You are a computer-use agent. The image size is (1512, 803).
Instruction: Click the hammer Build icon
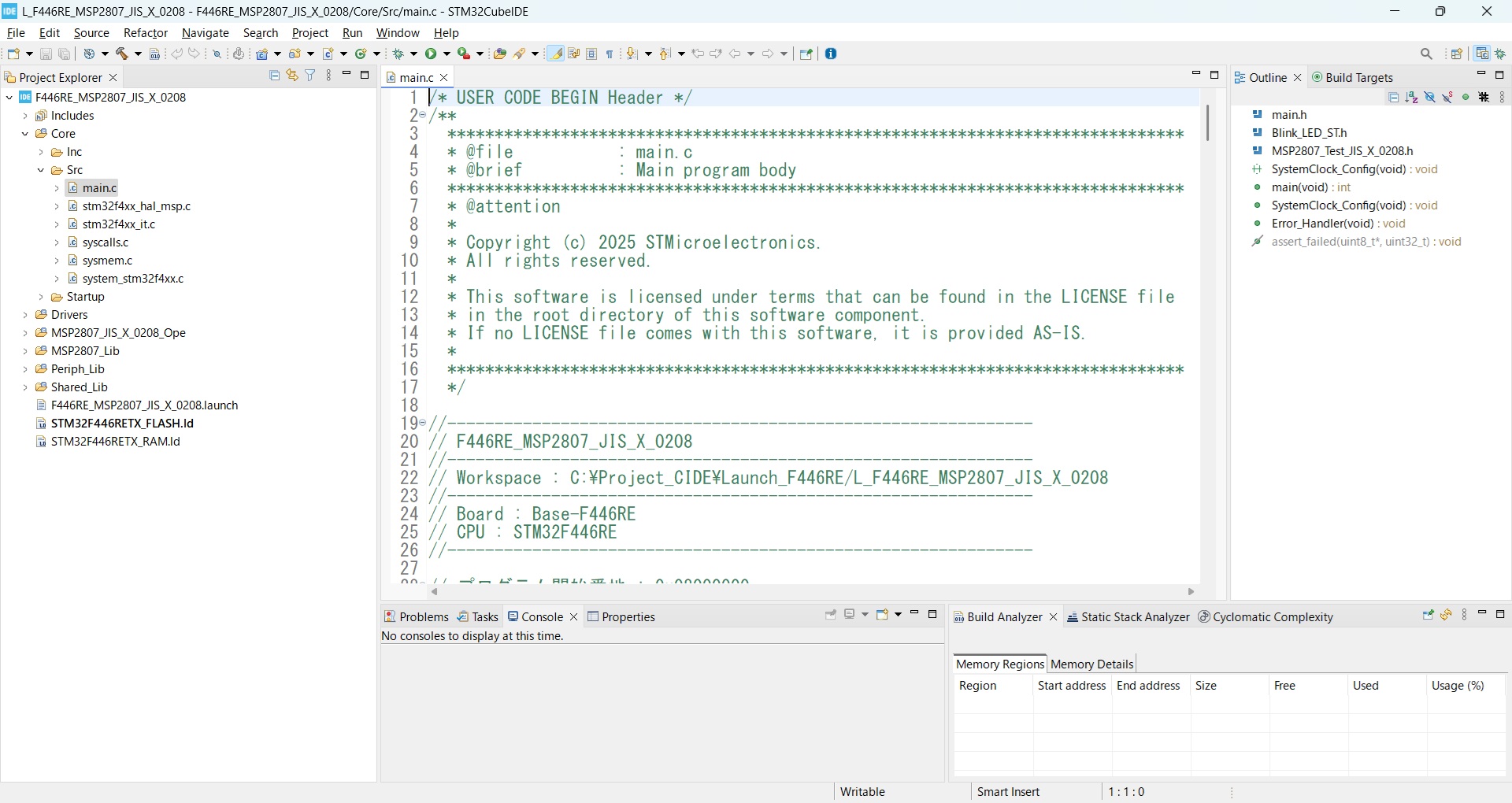(123, 54)
